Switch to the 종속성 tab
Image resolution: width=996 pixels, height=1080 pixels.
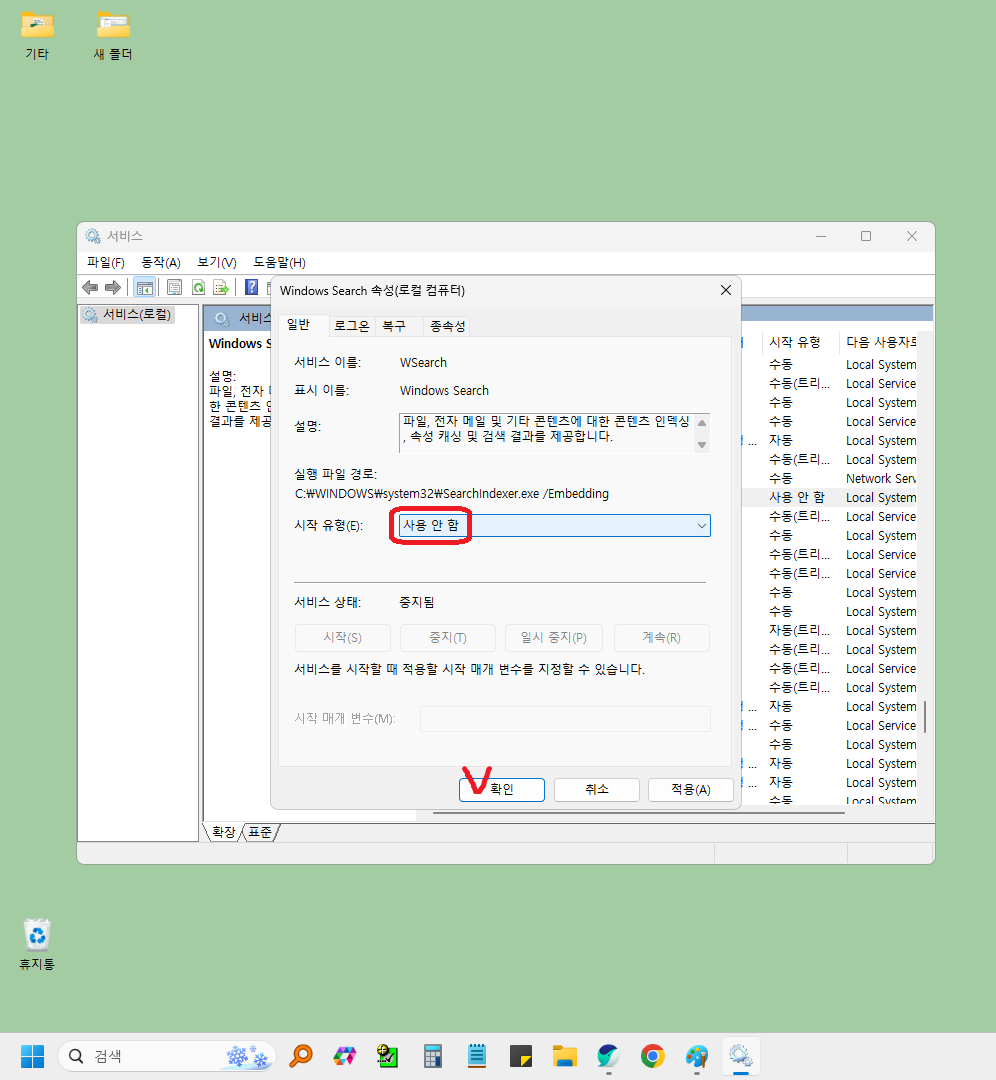[447, 326]
